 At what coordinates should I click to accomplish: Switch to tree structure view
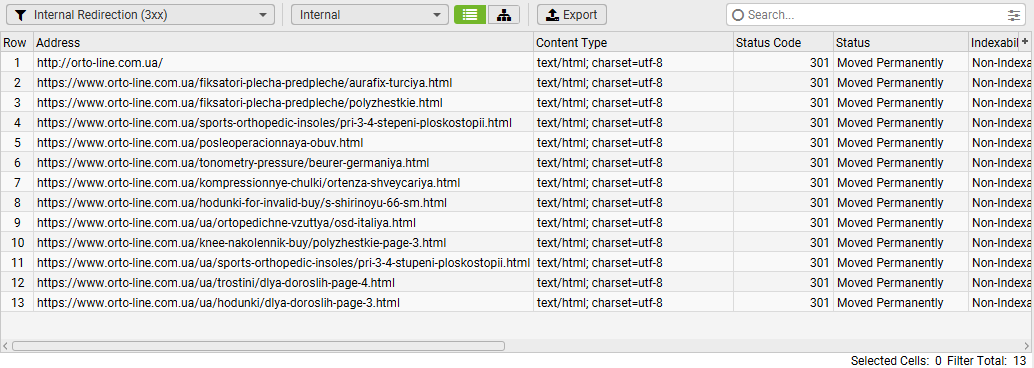pyautogui.click(x=504, y=15)
